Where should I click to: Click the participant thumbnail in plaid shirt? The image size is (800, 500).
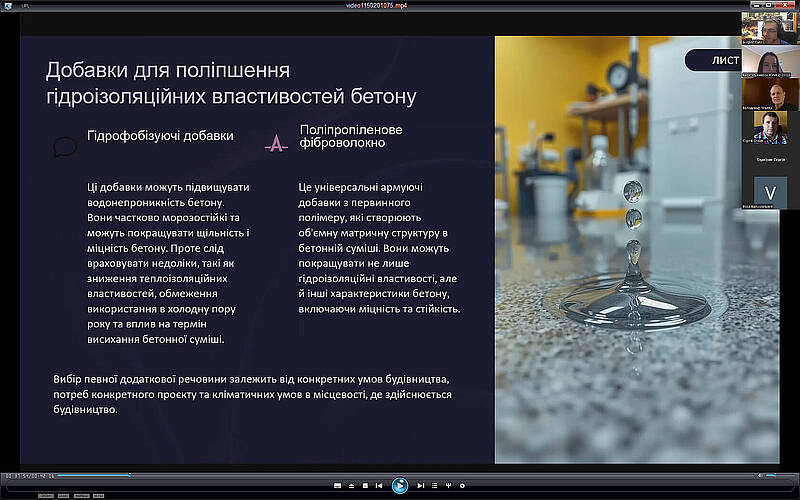coord(770,128)
